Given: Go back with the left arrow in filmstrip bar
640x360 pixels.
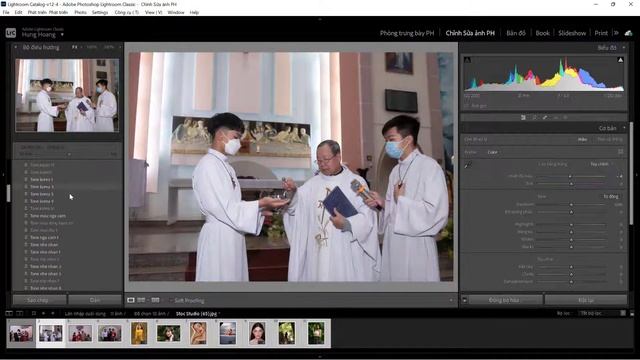Looking at the screenshot, I should (43, 313).
